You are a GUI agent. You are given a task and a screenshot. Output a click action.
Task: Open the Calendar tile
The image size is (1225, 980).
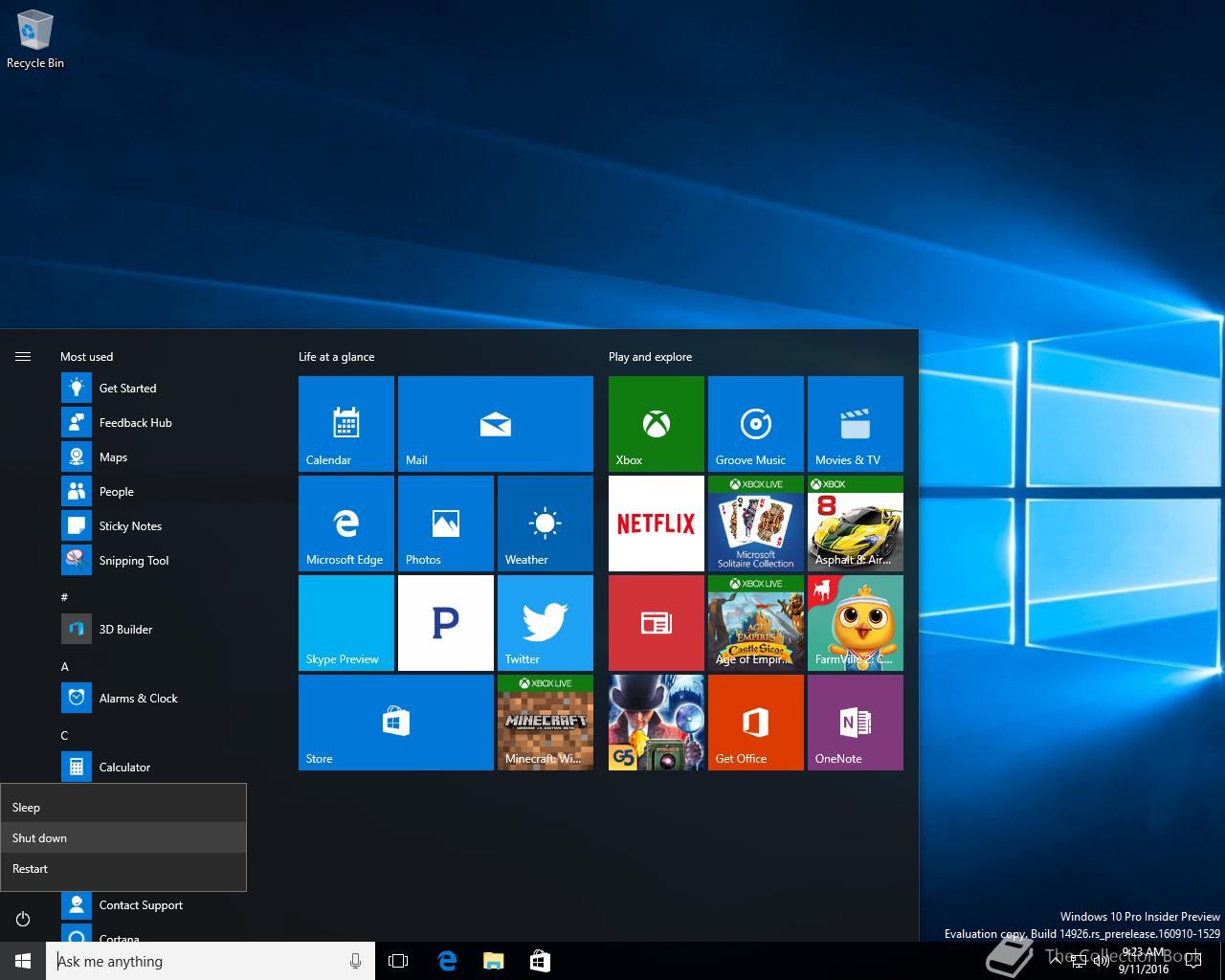pyautogui.click(x=346, y=424)
